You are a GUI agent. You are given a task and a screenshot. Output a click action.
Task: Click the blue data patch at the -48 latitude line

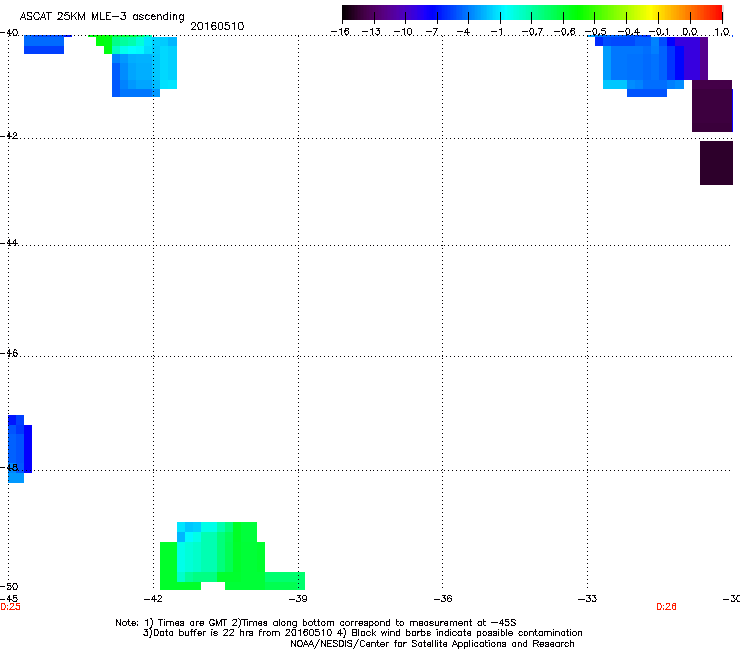19,448
